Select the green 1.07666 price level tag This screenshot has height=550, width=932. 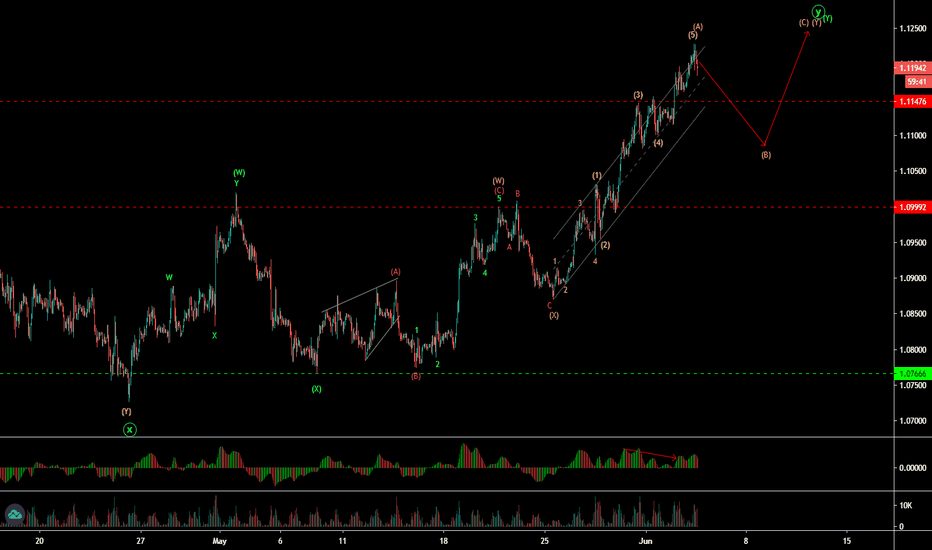(912, 373)
